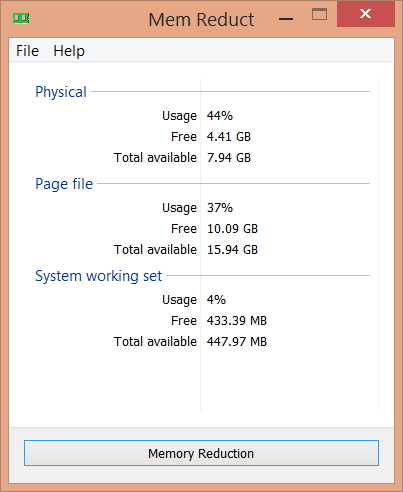Open the File menu
The width and height of the screenshot is (403, 492).
pos(27,51)
